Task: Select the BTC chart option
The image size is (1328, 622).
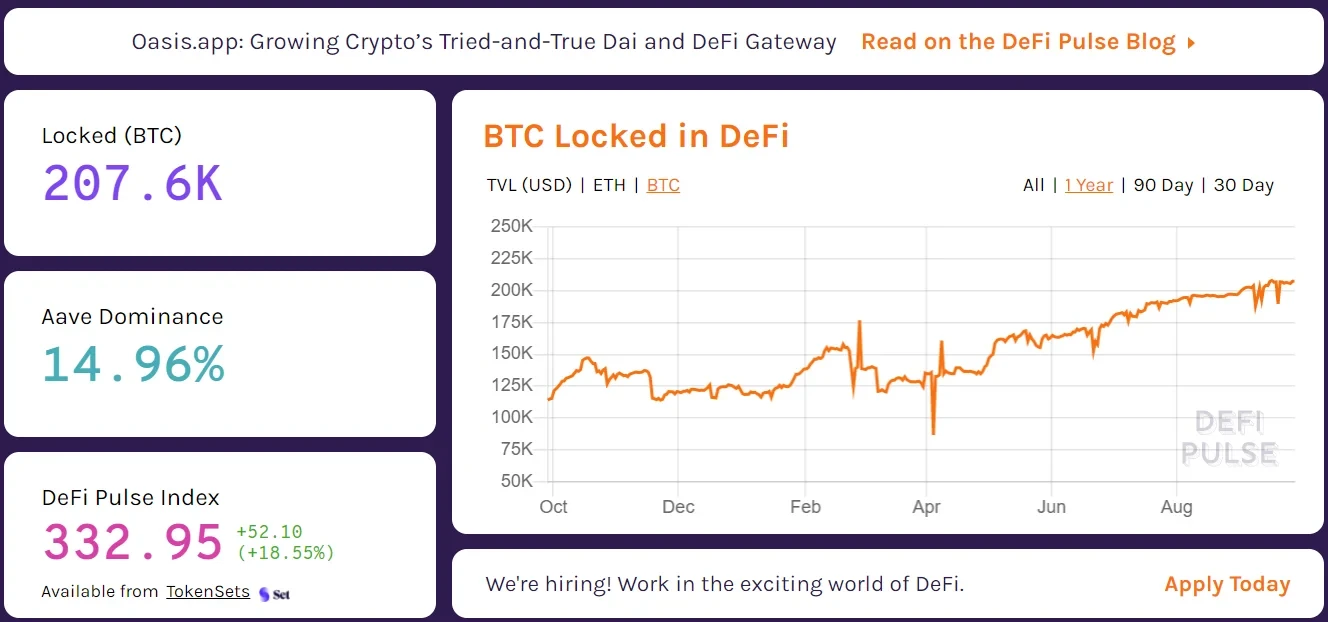Action: [x=663, y=185]
